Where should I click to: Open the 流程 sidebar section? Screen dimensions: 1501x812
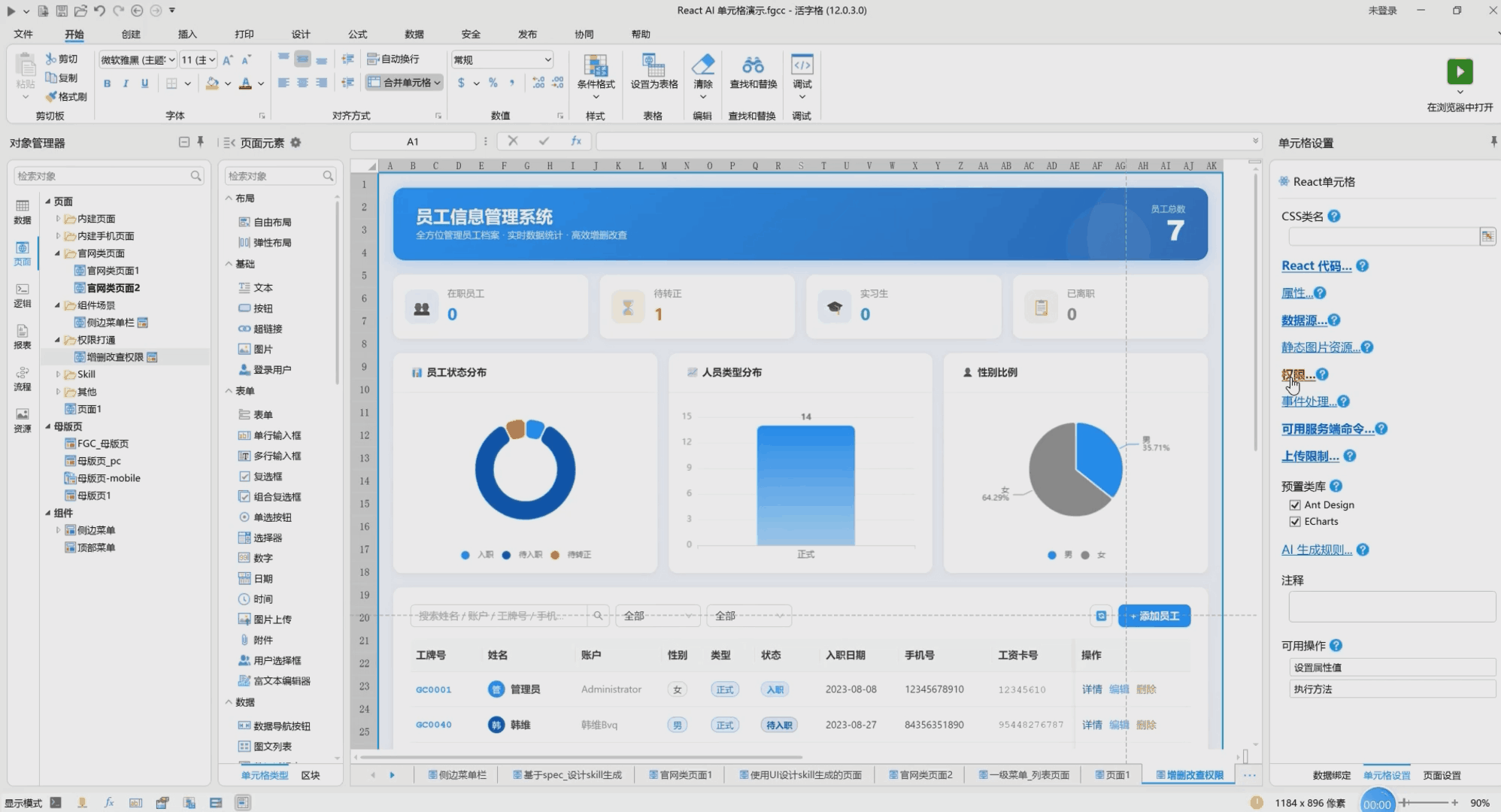[23, 379]
